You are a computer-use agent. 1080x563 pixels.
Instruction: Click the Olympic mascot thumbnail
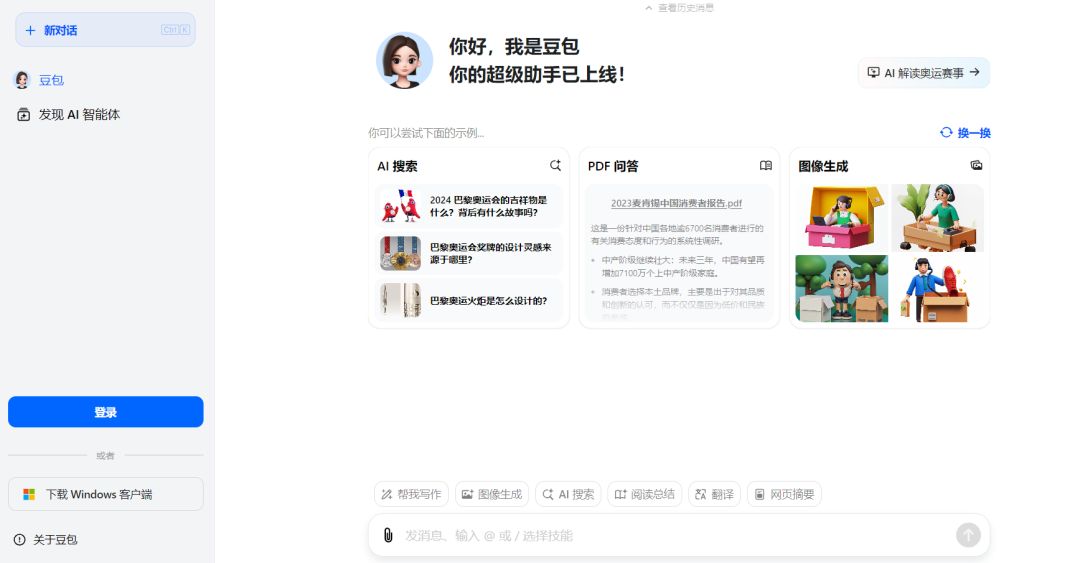point(400,206)
